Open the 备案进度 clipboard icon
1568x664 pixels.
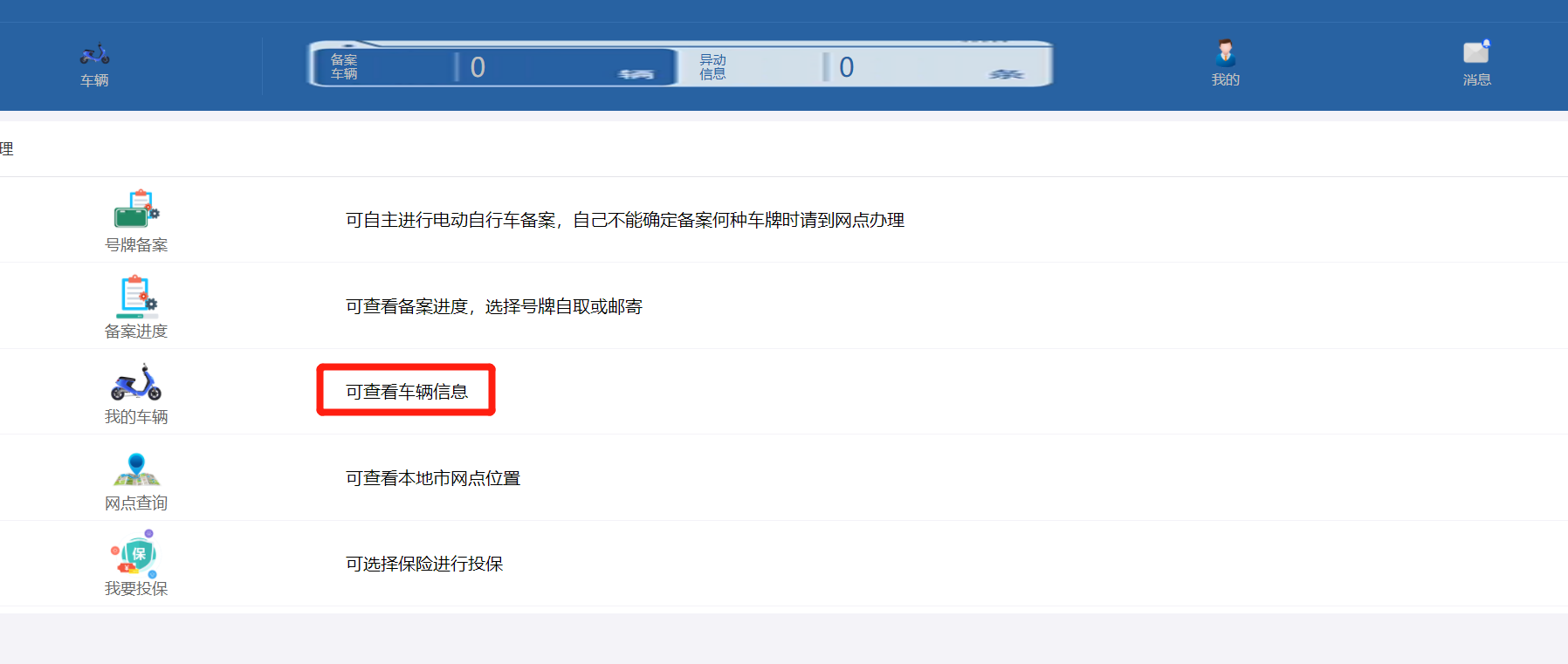coord(136,297)
